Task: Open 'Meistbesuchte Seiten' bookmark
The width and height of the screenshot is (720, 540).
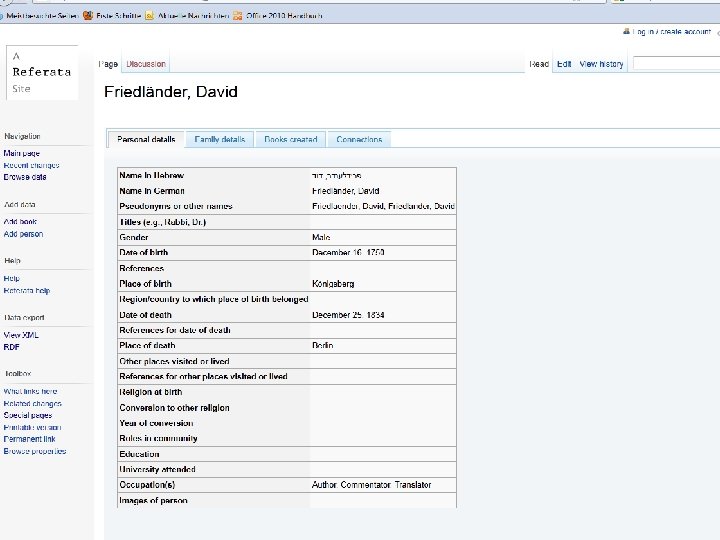Action: click(x=42, y=16)
